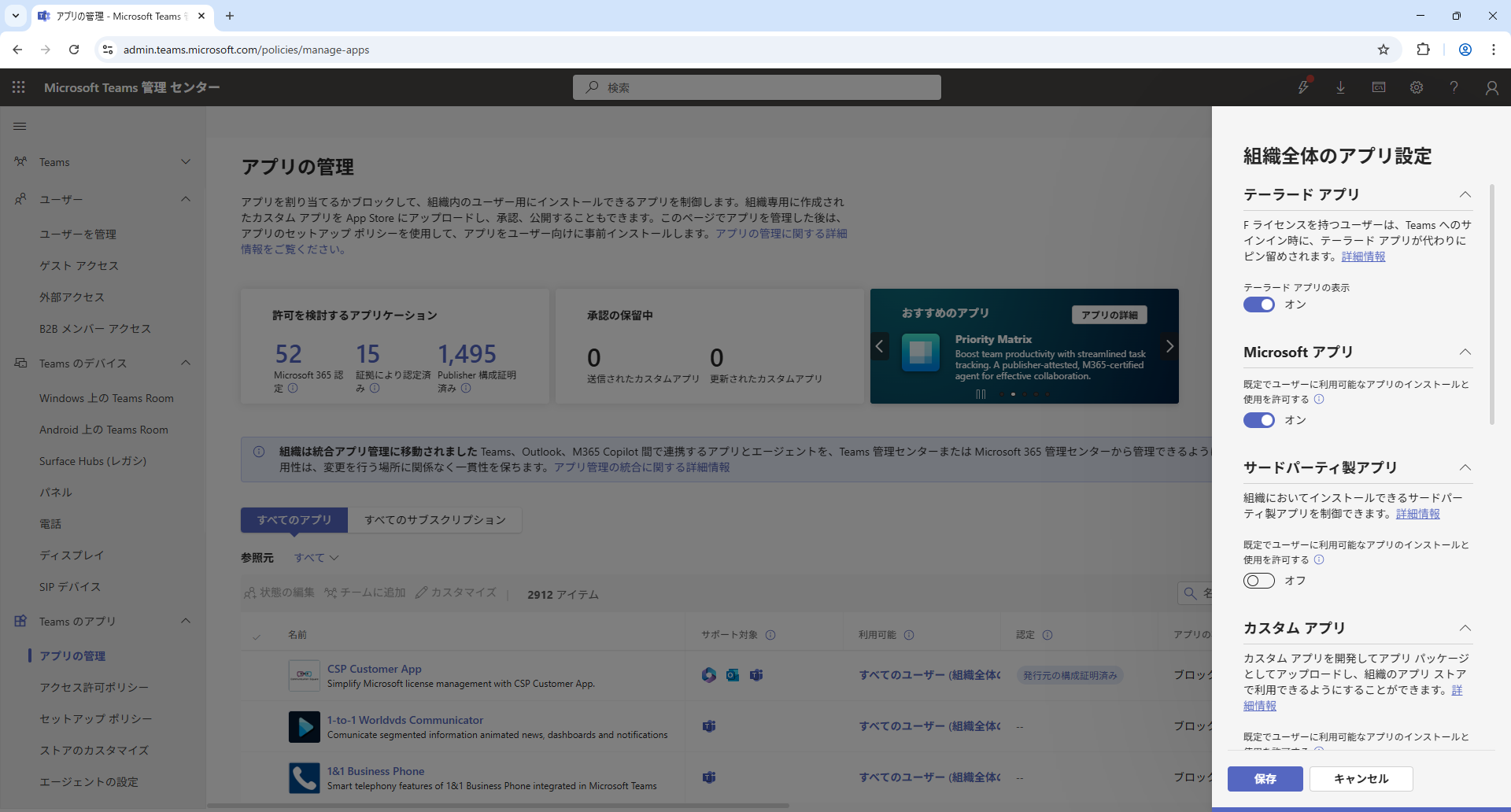Open the browser extensions puzzle icon
Image resolution: width=1511 pixels, height=812 pixels.
[1423, 50]
